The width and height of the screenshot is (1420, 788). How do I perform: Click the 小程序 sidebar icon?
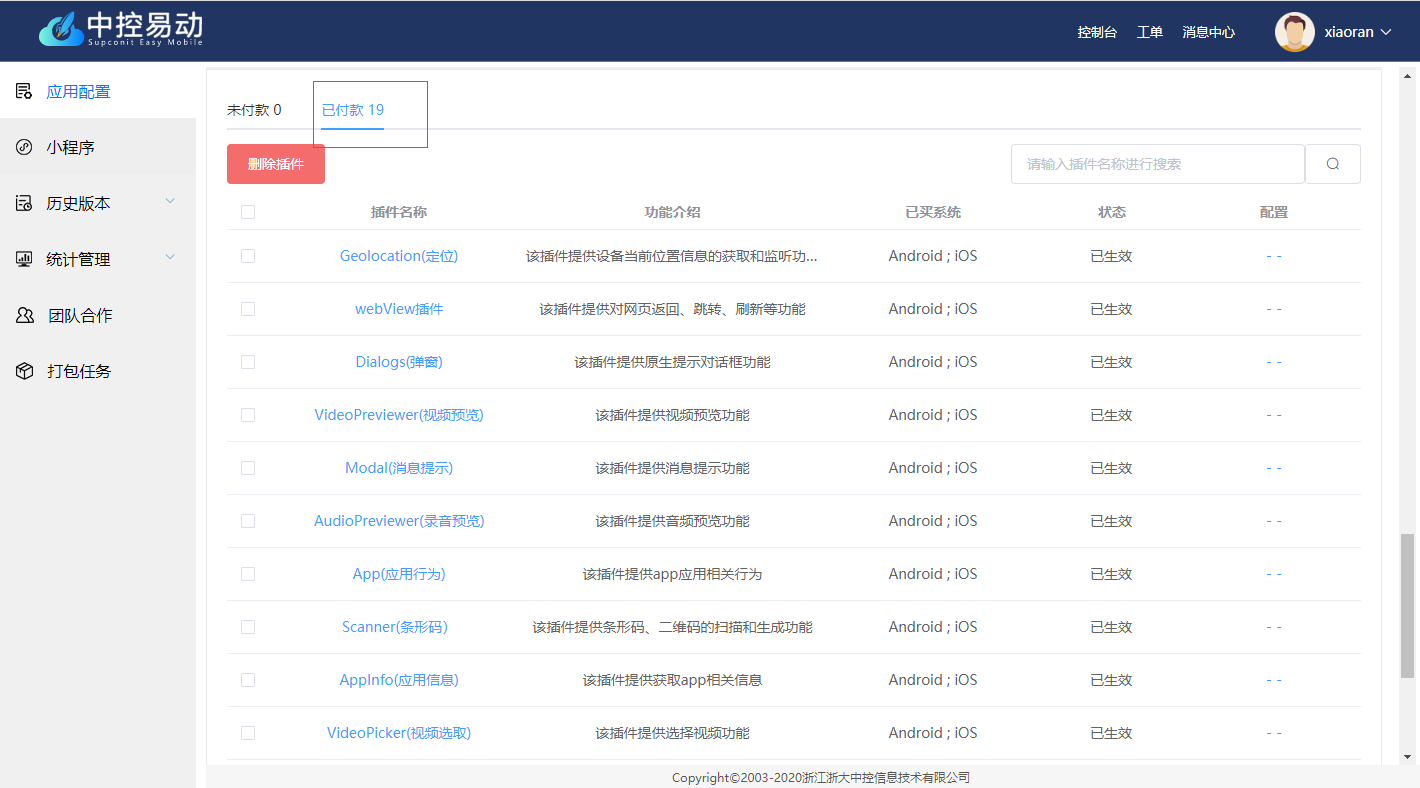(24, 147)
